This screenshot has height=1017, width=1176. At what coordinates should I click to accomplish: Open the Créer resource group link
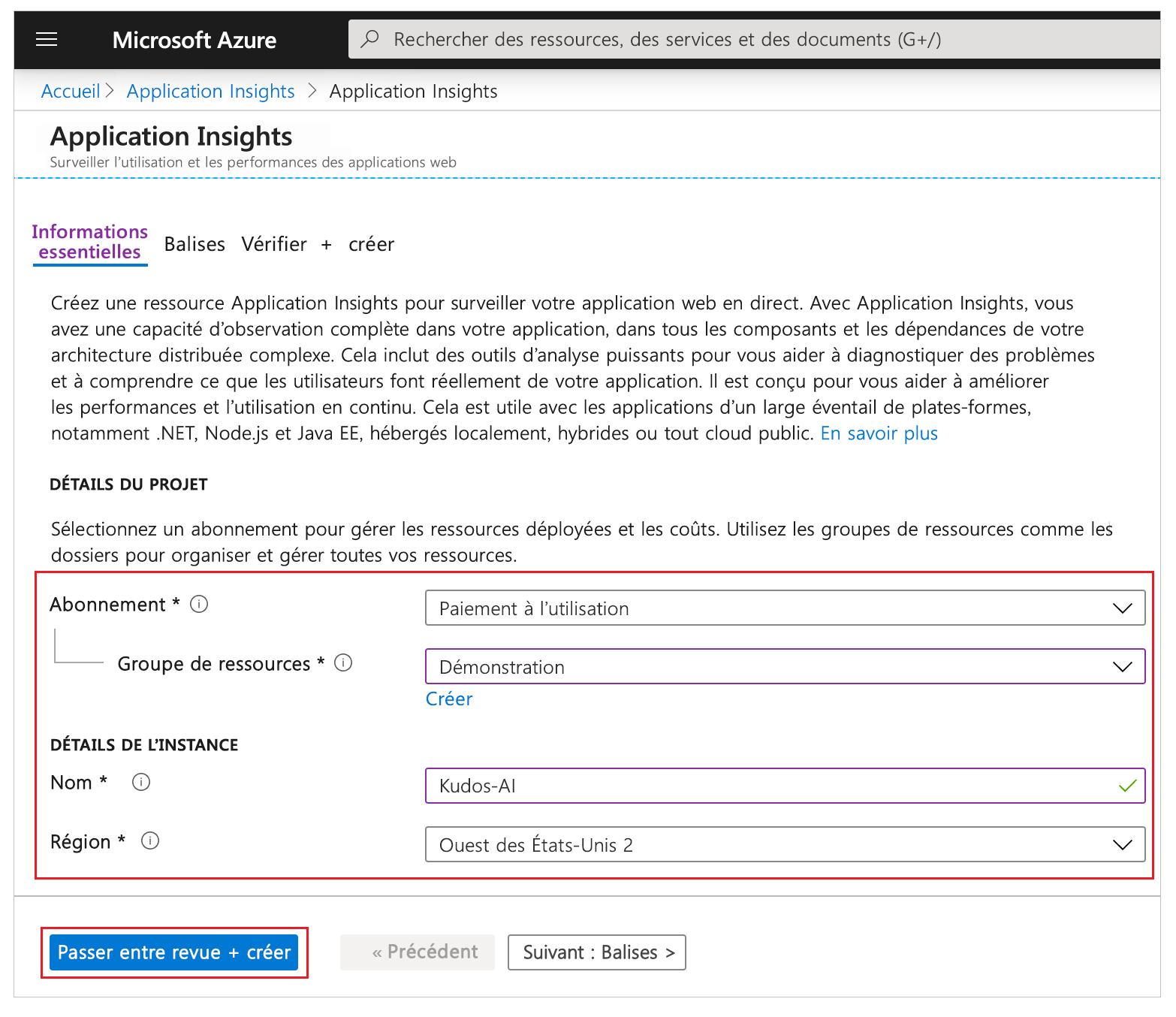pos(449,699)
